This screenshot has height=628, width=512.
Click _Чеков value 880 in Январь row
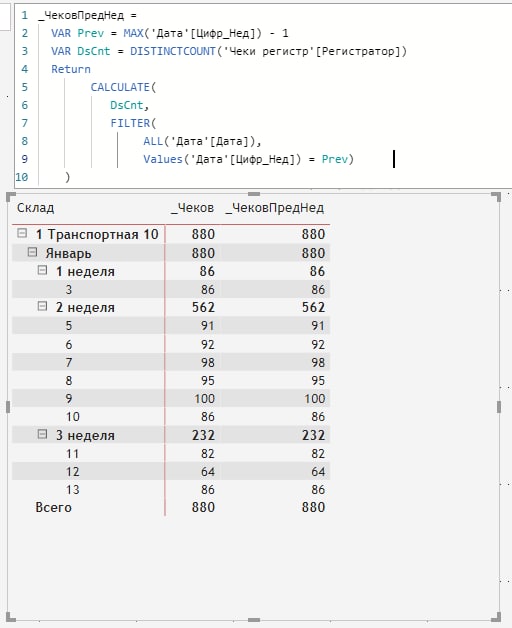pyautogui.click(x=203, y=254)
